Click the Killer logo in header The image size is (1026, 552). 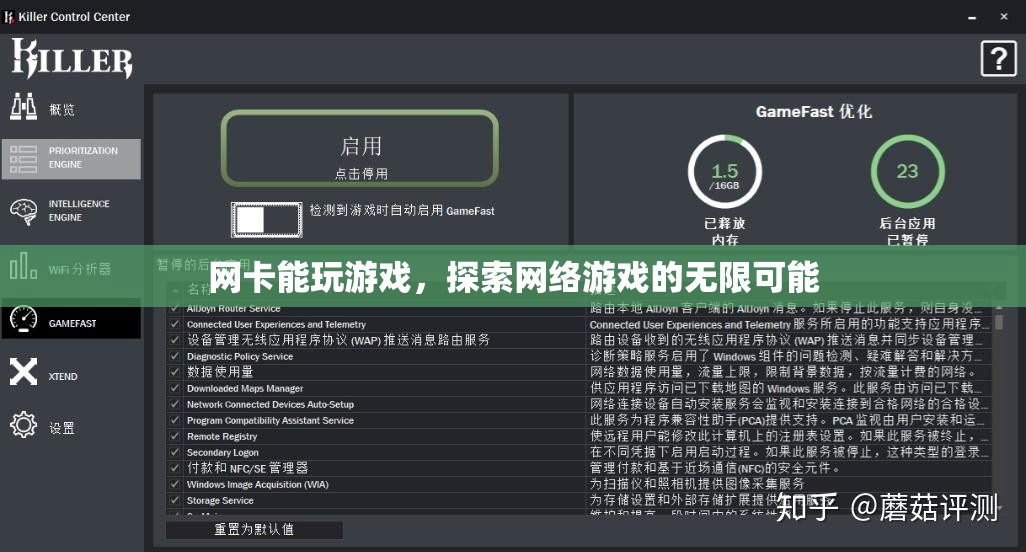(72, 59)
